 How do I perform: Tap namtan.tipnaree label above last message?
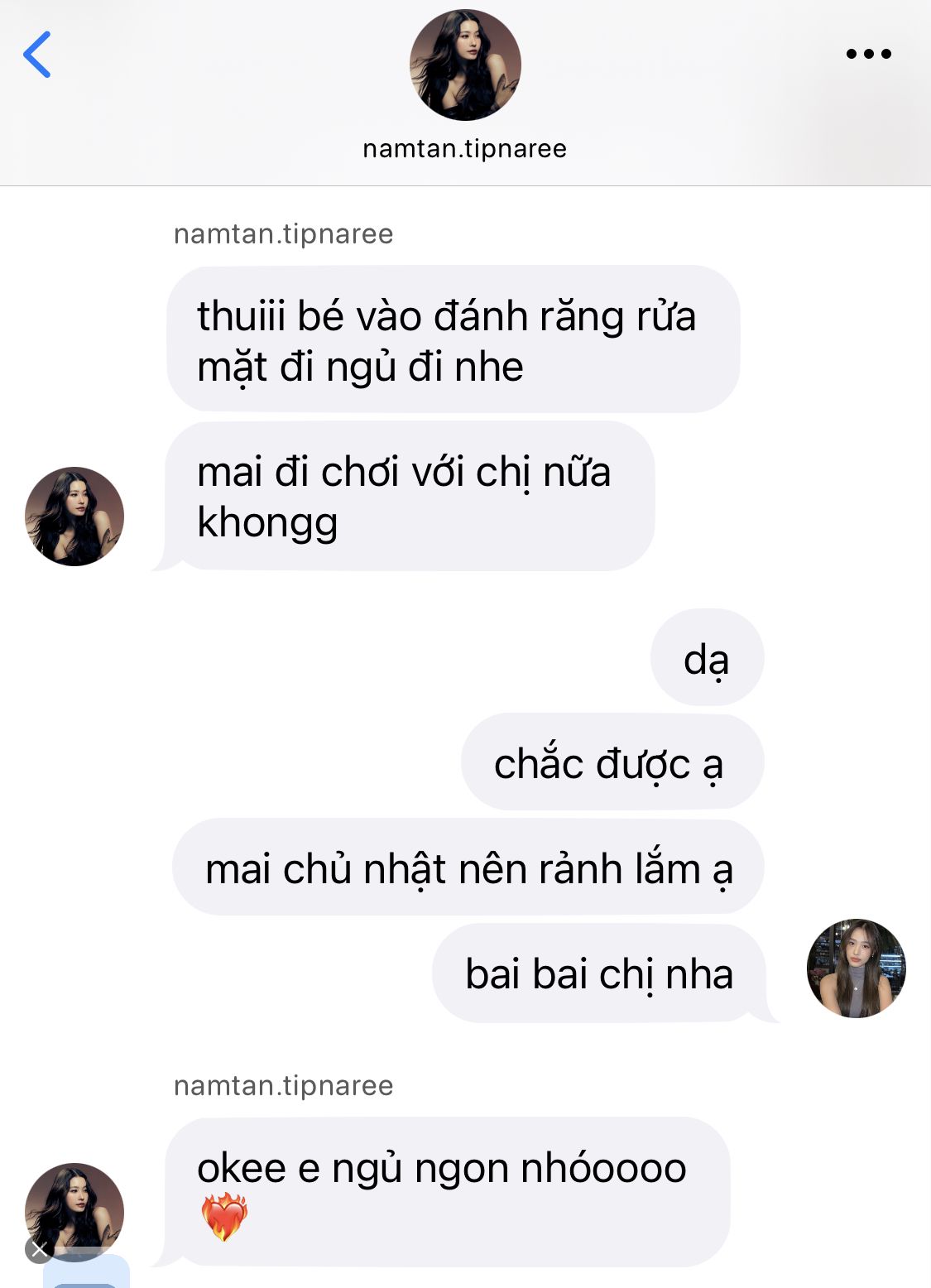point(283,1086)
